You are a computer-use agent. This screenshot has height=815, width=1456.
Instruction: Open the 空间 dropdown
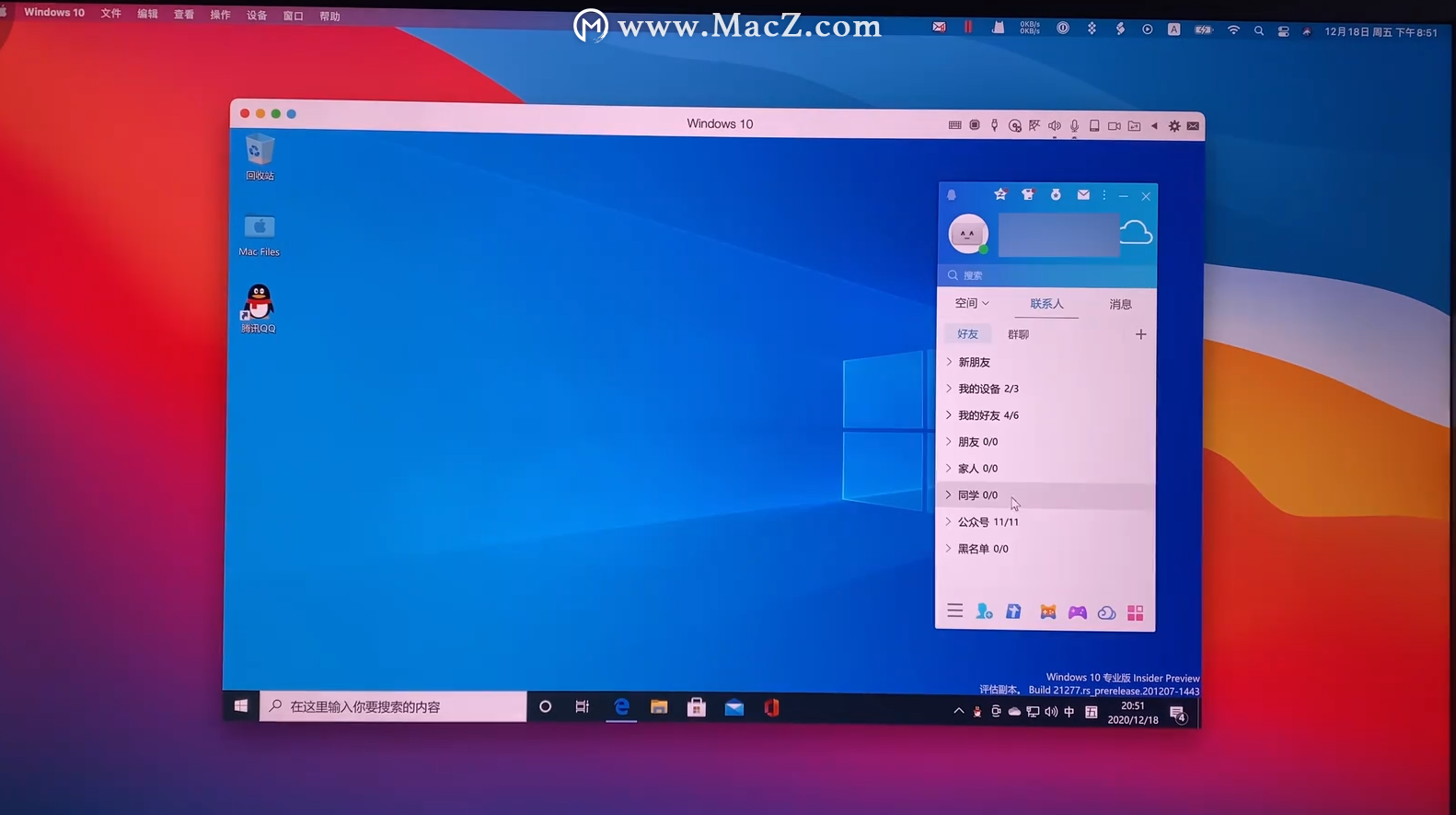(972, 303)
